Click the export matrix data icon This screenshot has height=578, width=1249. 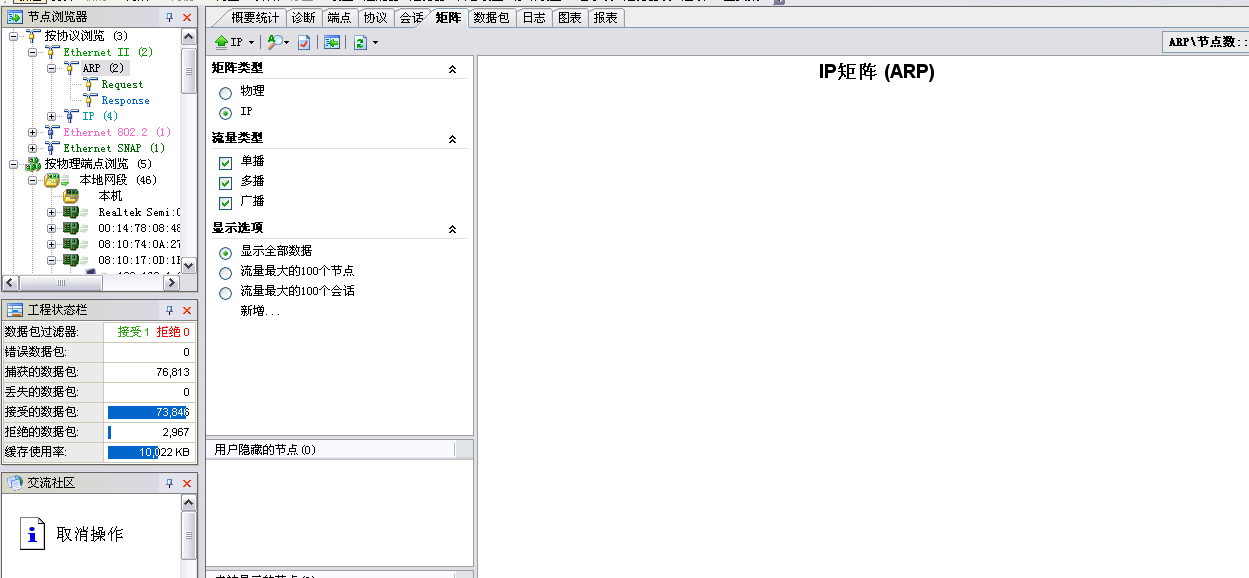click(x=330, y=42)
